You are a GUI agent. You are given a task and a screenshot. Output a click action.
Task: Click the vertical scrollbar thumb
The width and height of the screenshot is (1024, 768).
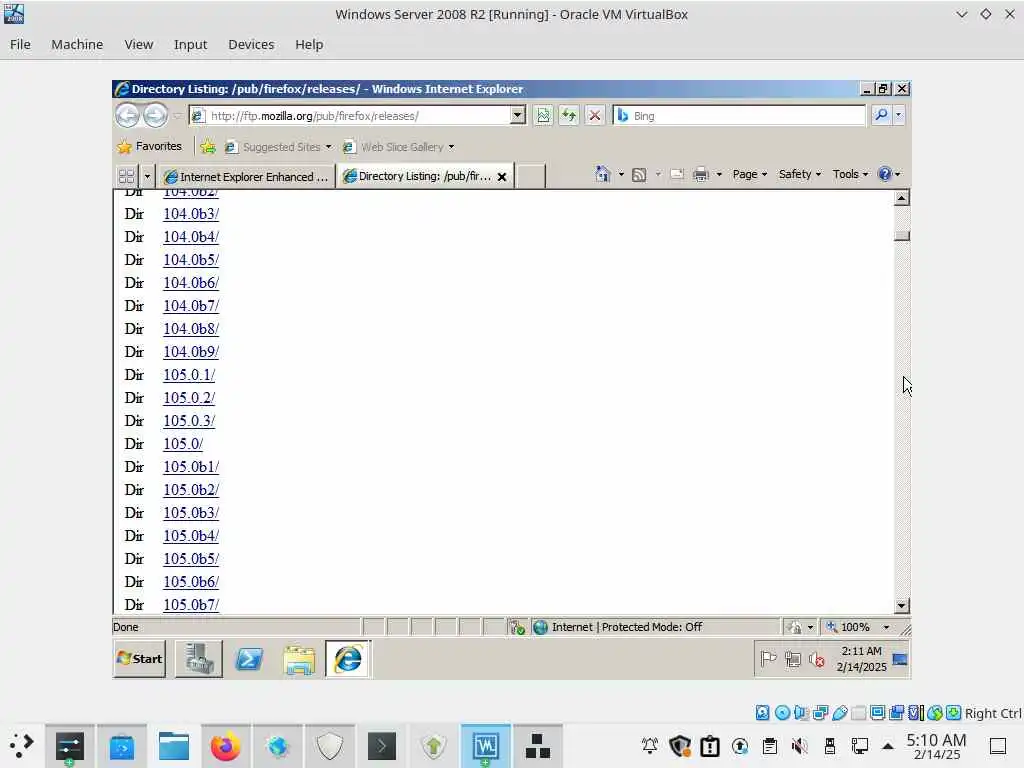pyautogui.click(x=901, y=236)
